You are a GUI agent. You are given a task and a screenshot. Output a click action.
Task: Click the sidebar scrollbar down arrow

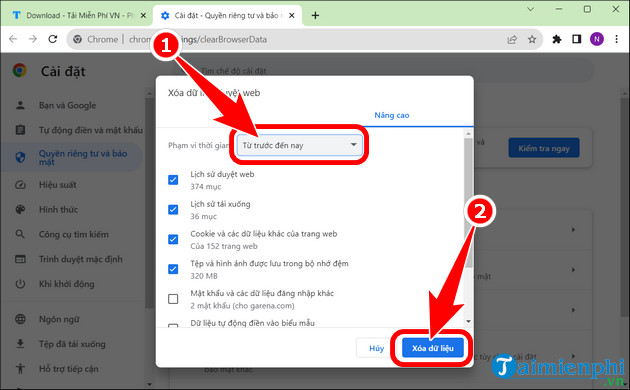(x=149, y=384)
